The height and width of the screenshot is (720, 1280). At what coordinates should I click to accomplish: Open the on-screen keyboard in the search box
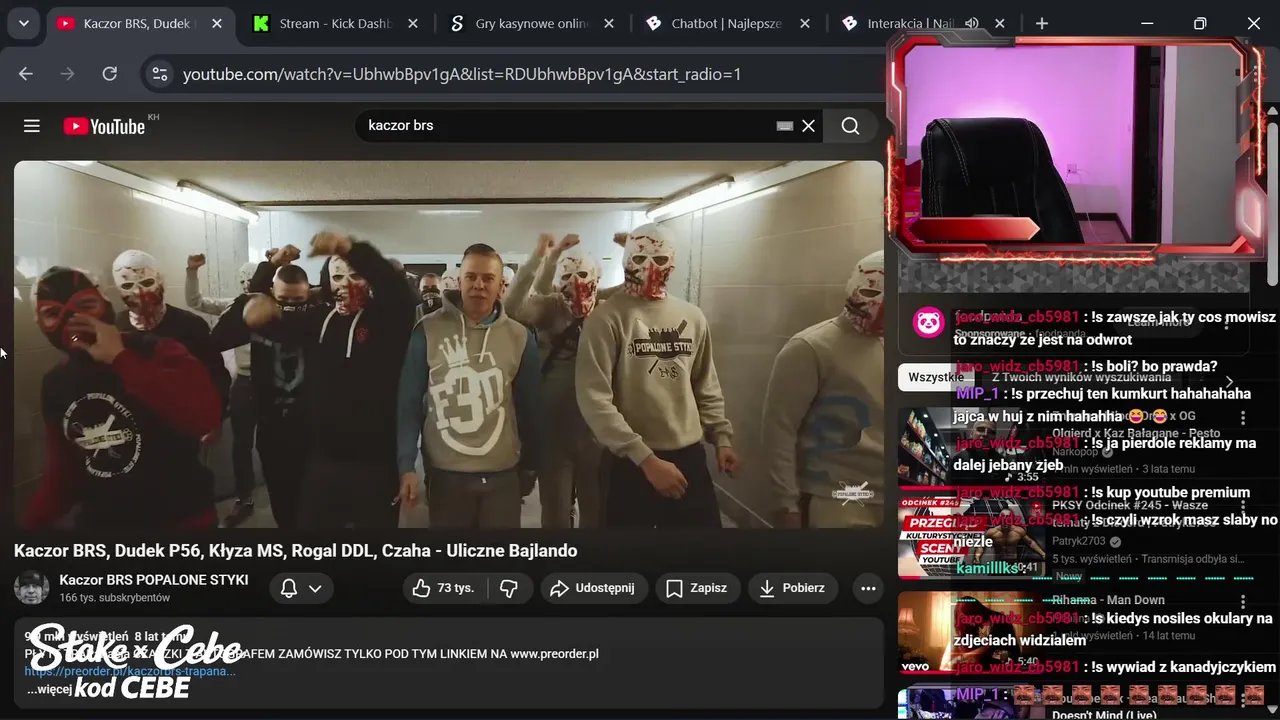point(785,126)
